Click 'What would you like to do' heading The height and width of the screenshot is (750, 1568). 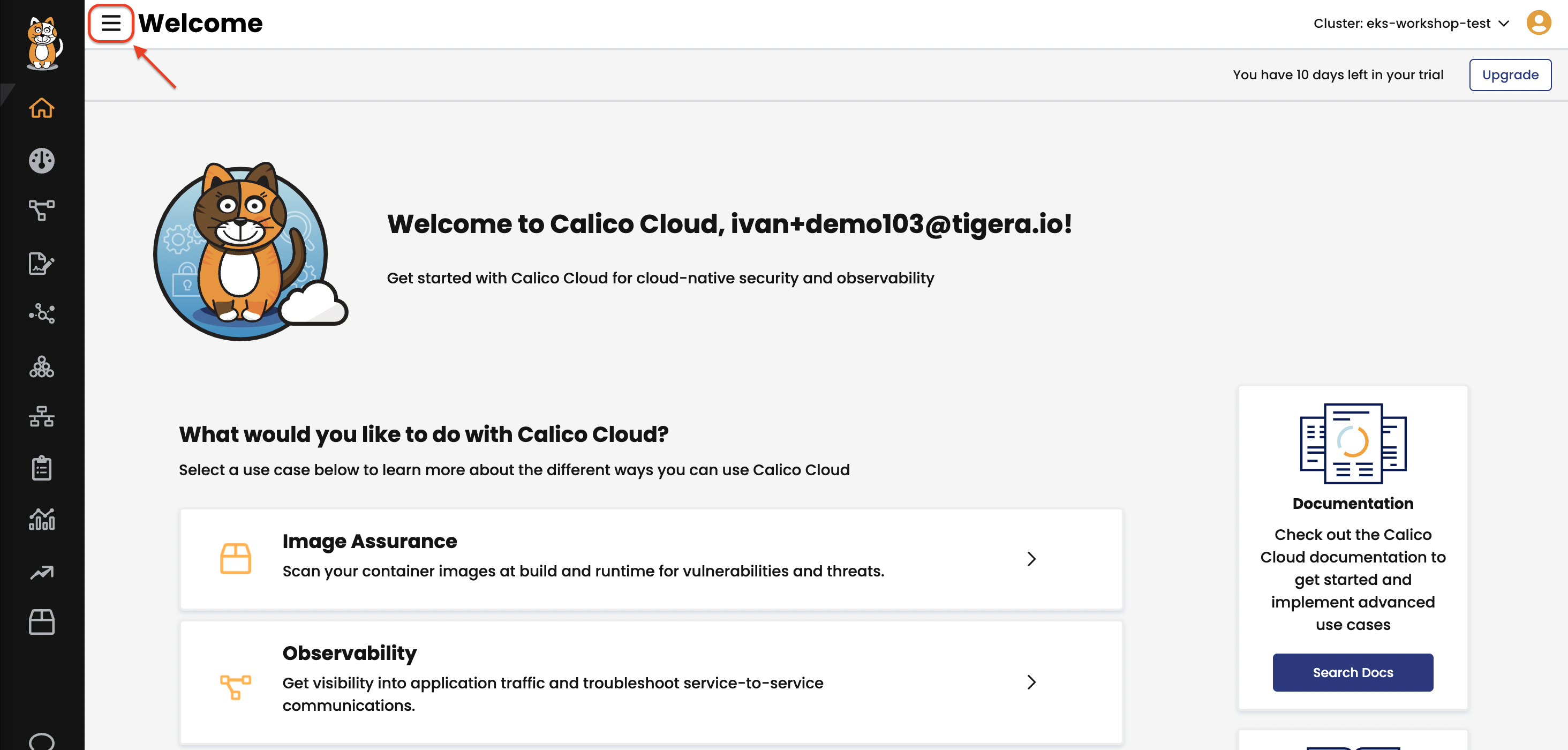click(424, 434)
